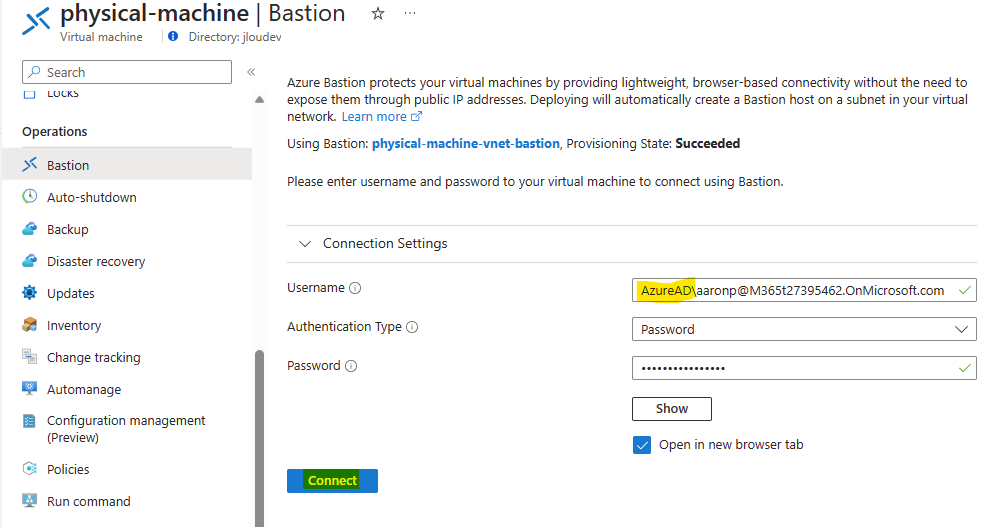Viewport: 995px width, 527px height.
Task: Click the Policies icon
Action: click(30, 469)
